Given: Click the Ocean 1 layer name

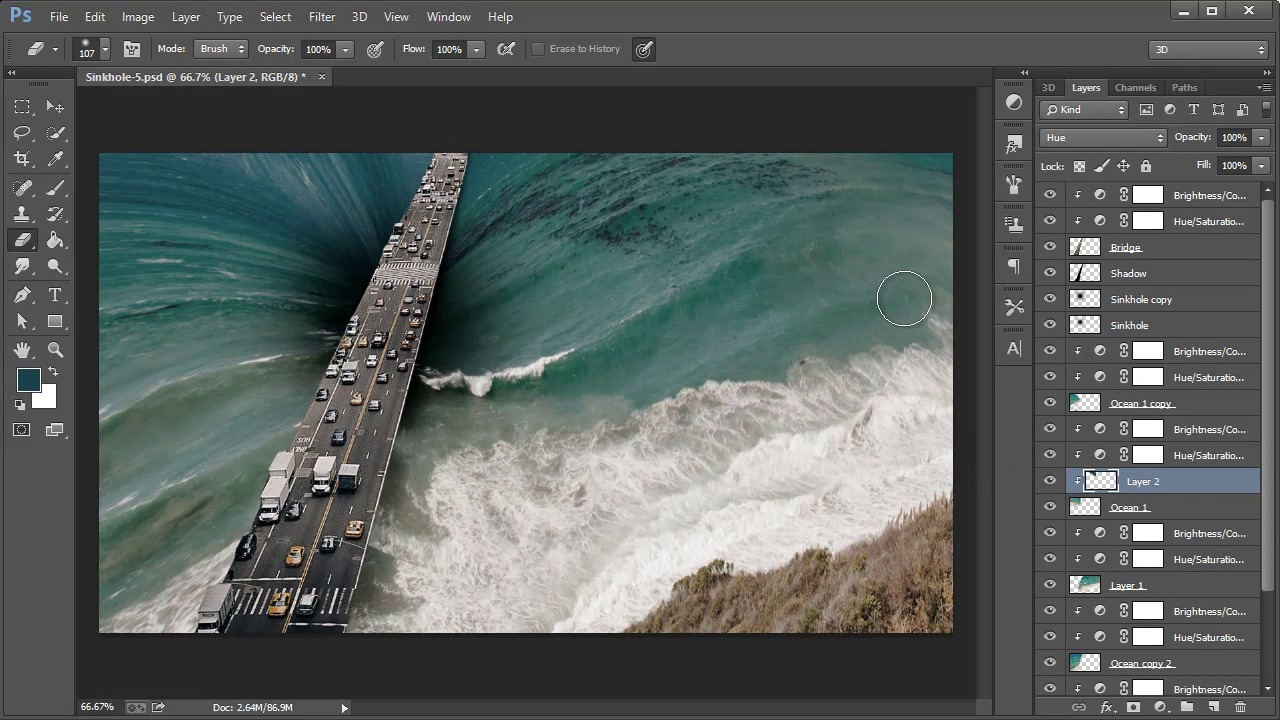Looking at the screenshot, I should [1129, 507].
